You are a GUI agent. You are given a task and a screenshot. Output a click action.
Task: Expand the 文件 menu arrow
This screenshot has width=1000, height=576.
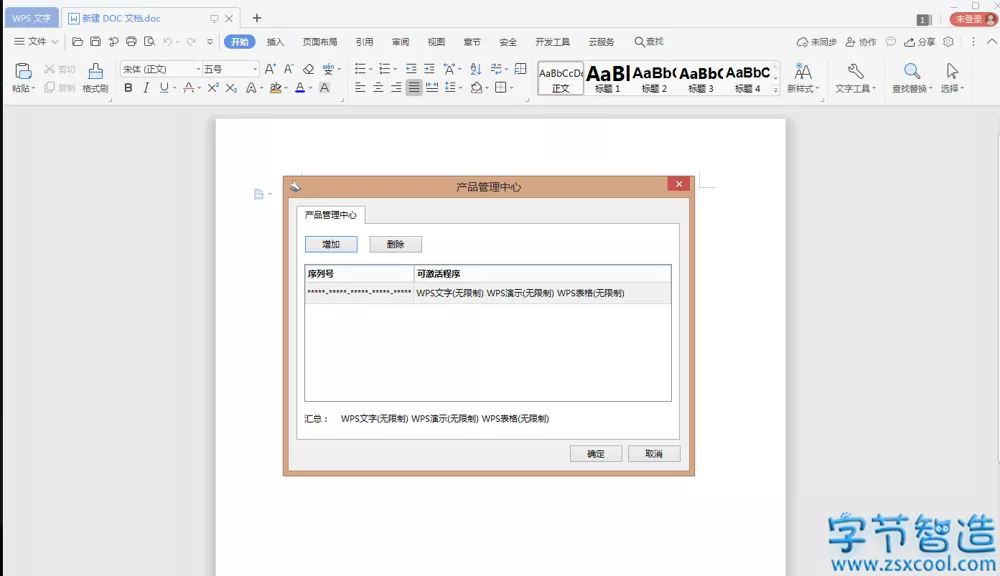tap(55, 41)
